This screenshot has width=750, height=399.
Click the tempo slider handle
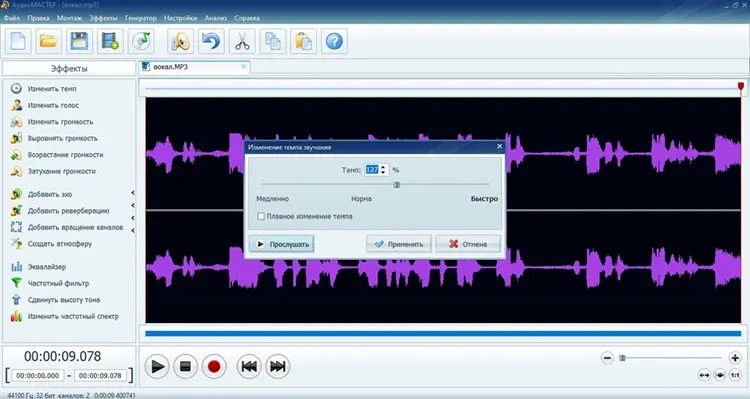tap(397, 185)
